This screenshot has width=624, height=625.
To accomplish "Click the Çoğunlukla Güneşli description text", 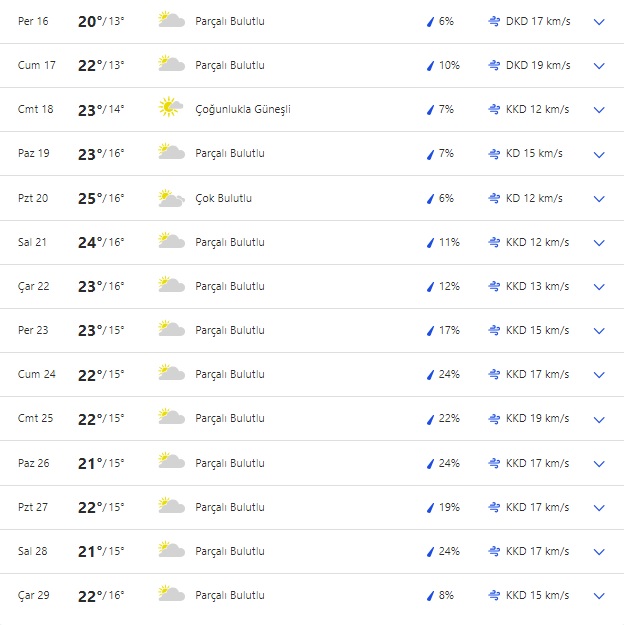I will coord(243,109).
